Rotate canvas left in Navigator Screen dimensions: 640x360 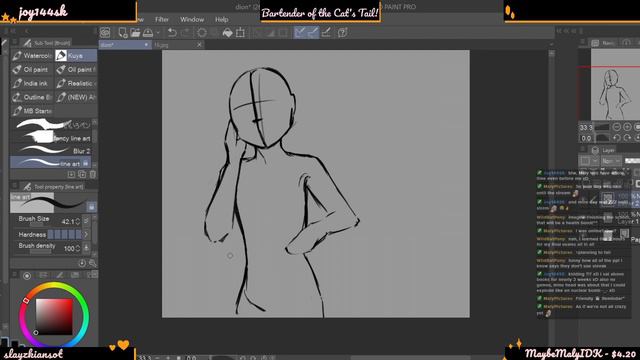coord(617,138)
